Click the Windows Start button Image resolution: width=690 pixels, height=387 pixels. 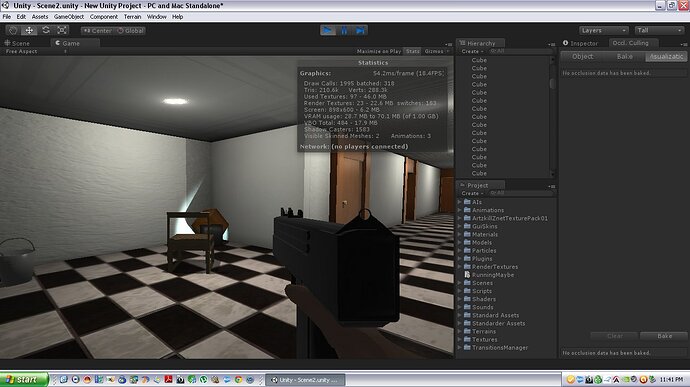tap(23, 380)
